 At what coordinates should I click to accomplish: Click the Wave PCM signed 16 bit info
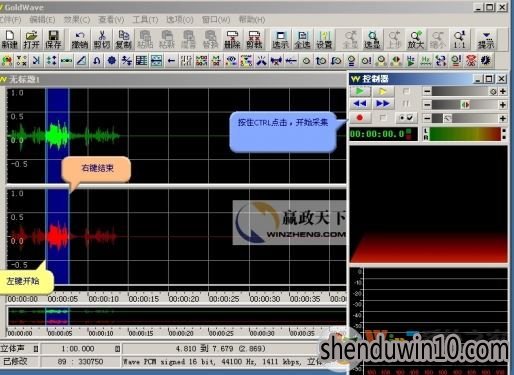[222, 361]
